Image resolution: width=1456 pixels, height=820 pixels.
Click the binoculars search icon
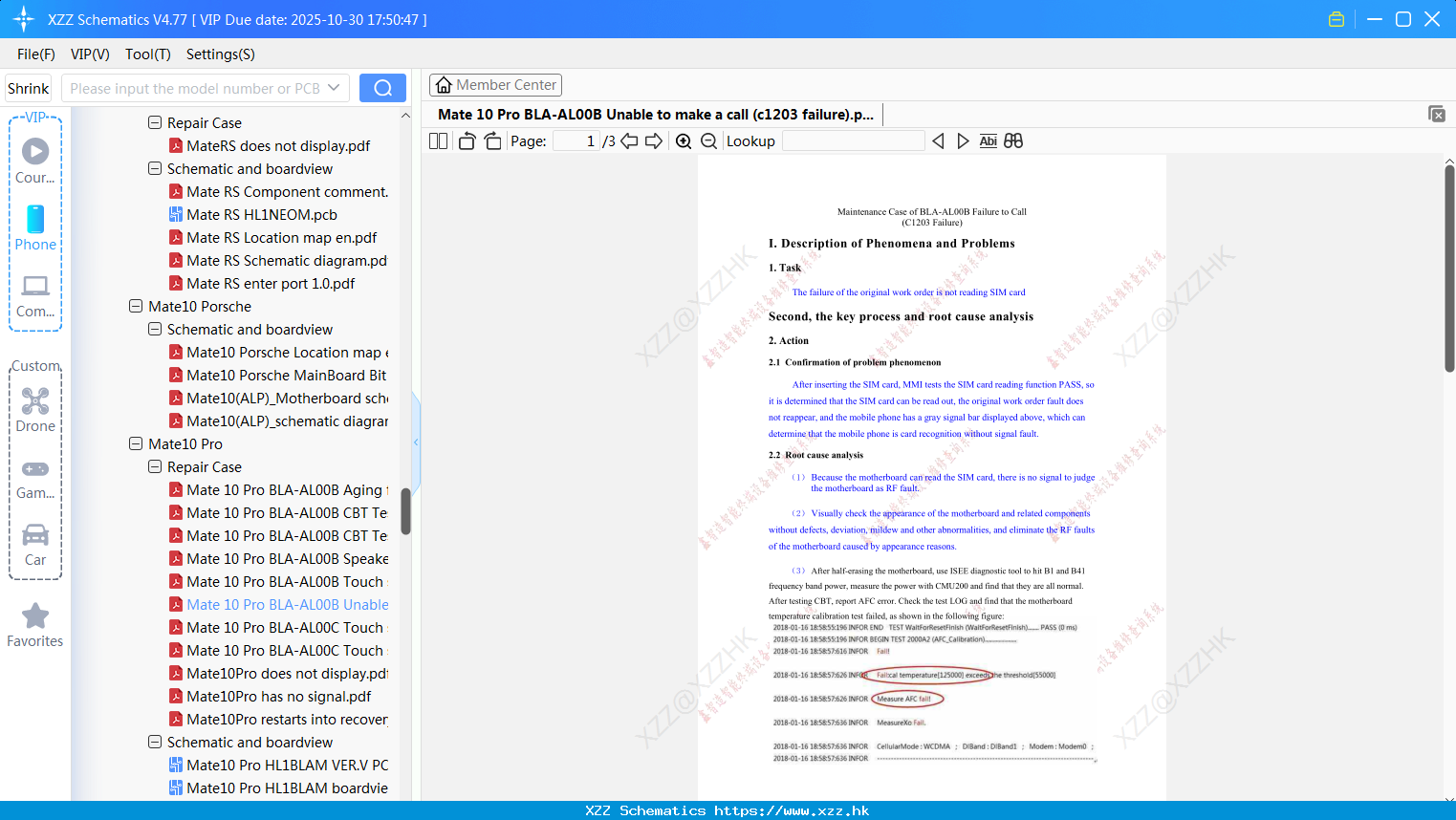click(x=1013, y=140)
